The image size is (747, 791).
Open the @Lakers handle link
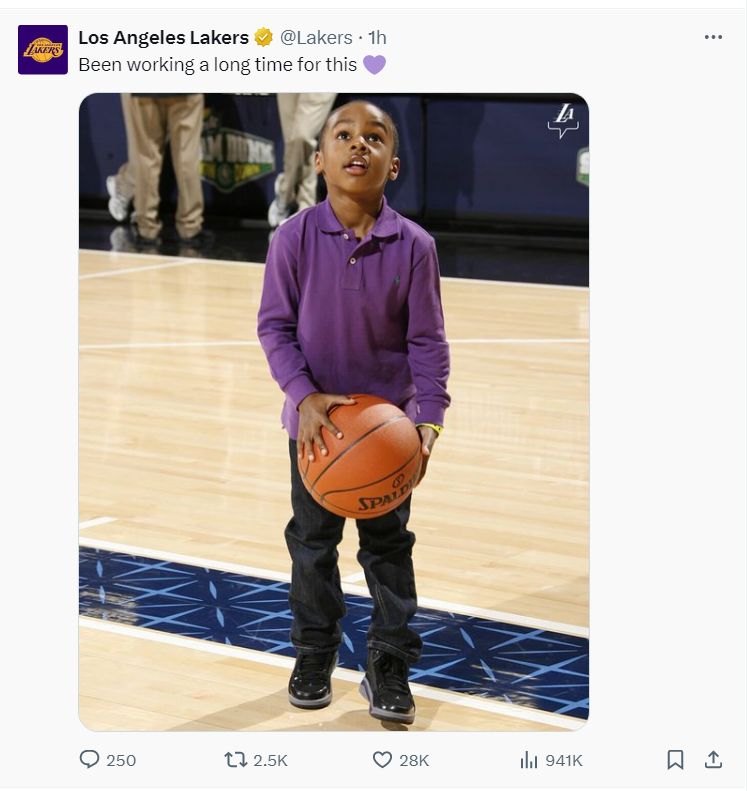(316, 38)
